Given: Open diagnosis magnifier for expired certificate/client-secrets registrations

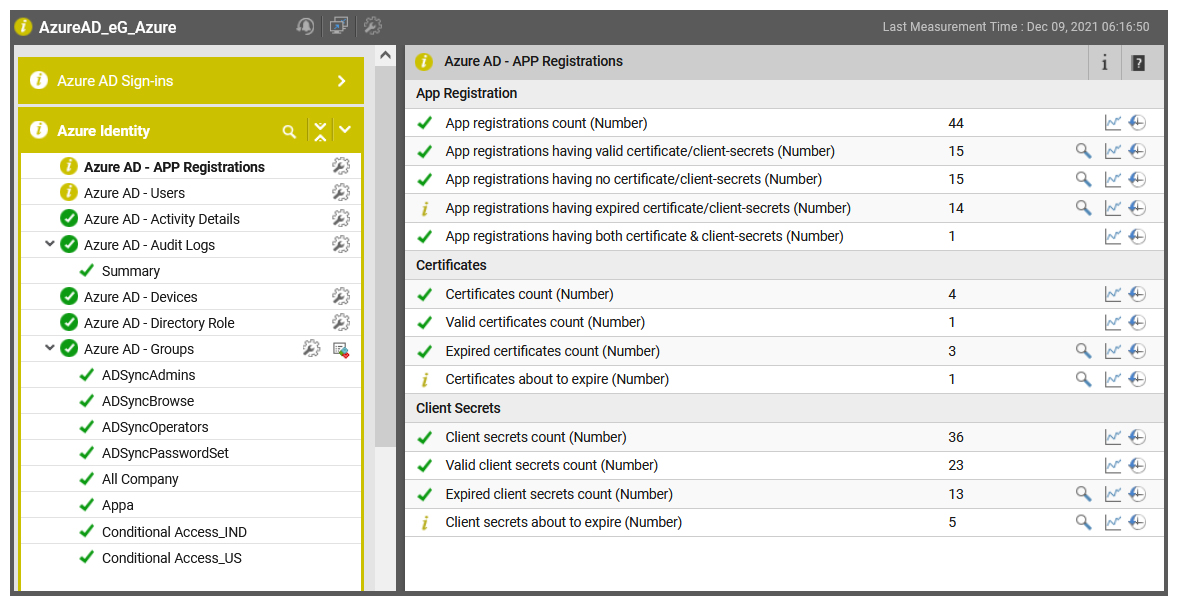Looking at the screenshot, I should tap(1083, 208).
